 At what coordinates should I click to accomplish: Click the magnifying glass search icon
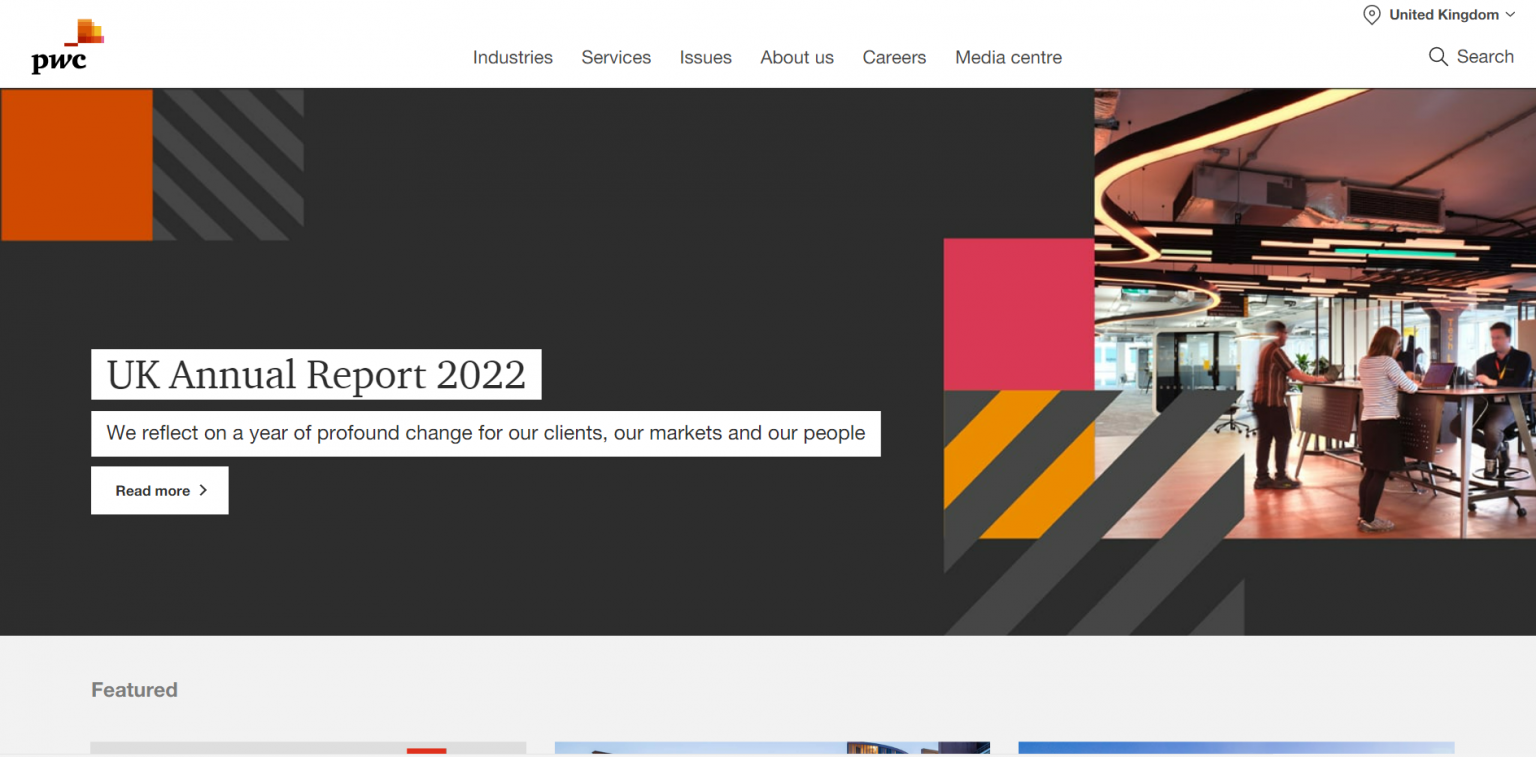1438,57
